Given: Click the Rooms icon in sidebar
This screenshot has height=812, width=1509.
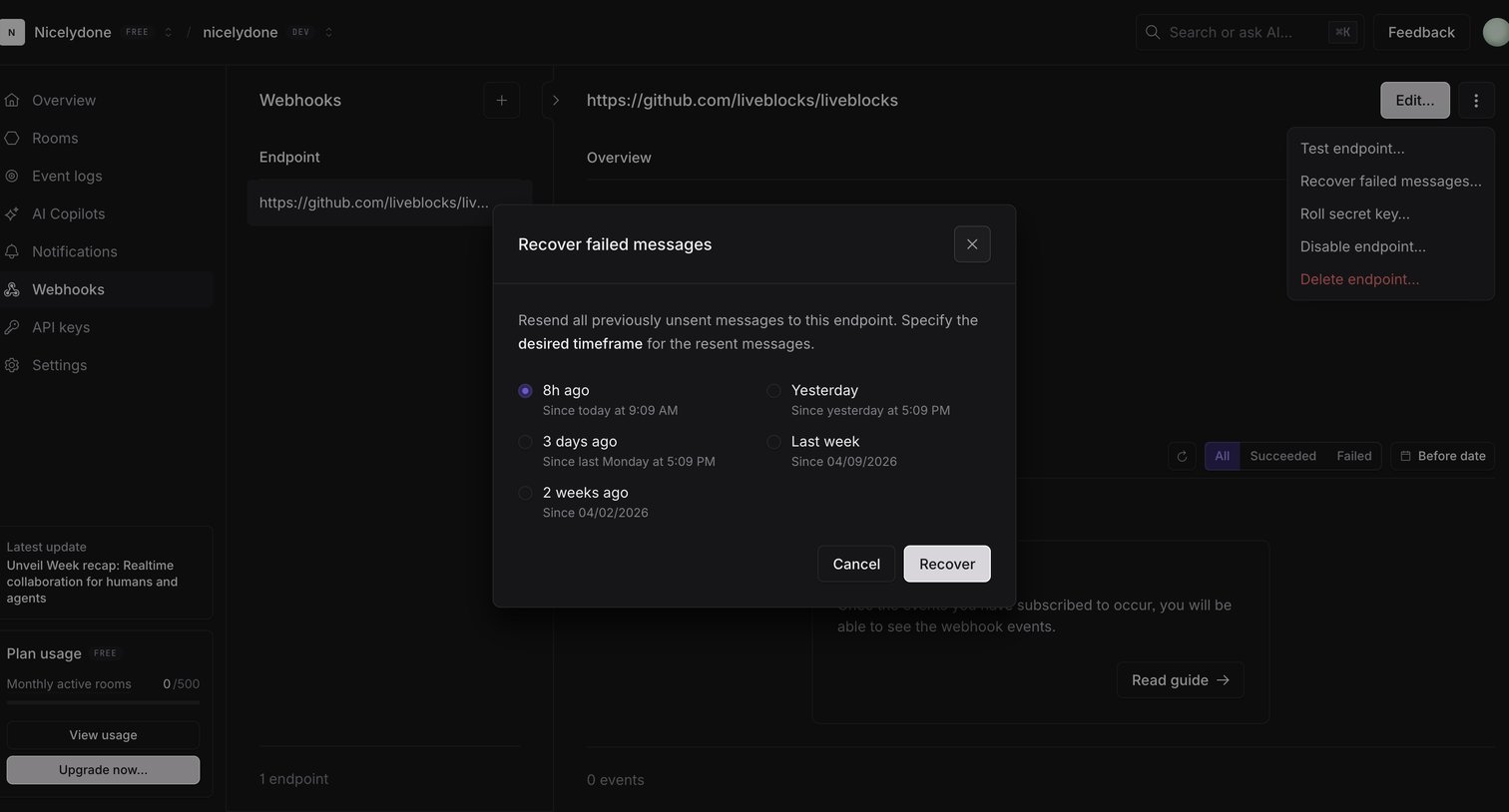Looking at the screenshot, I should click(x=12, y=138).
